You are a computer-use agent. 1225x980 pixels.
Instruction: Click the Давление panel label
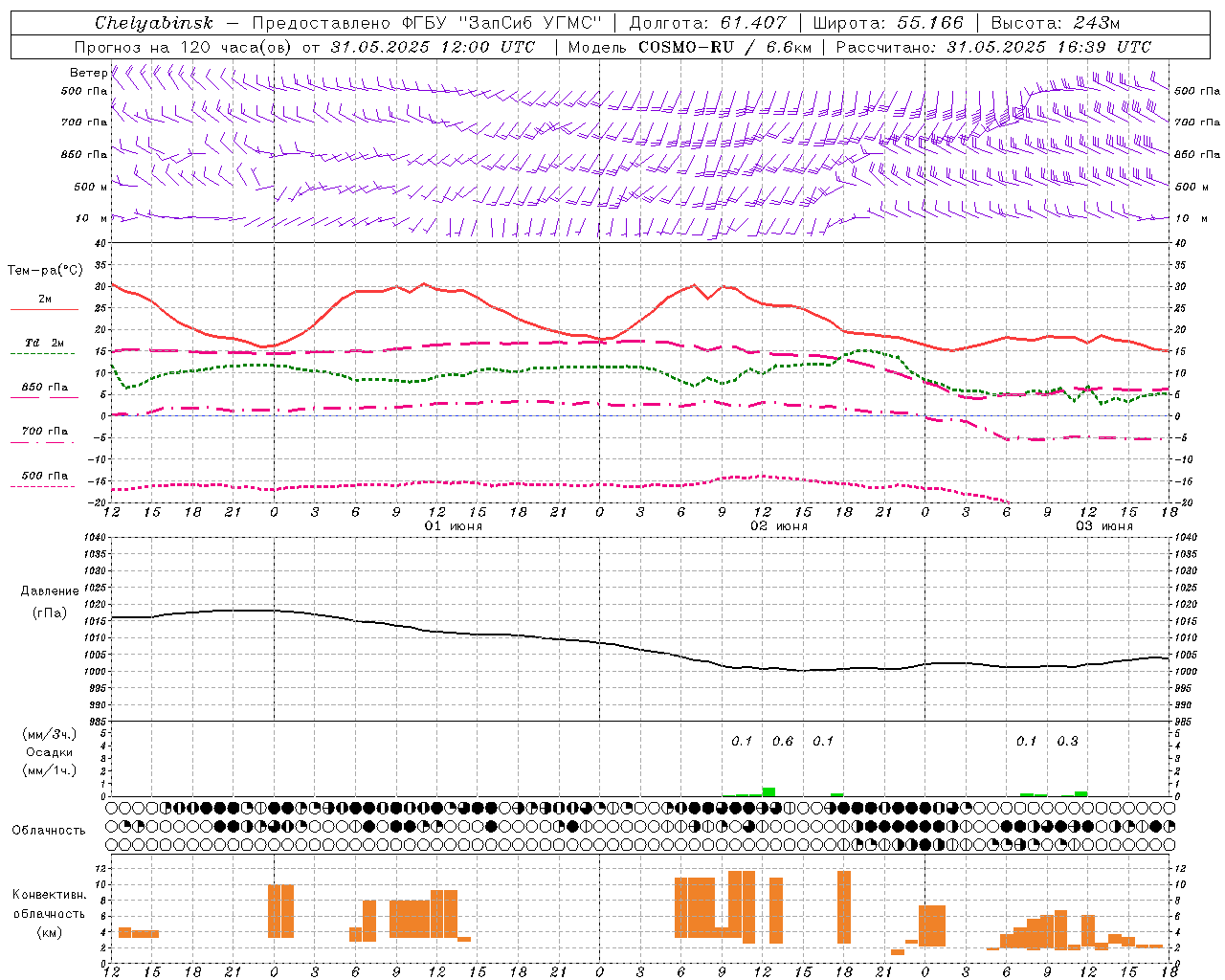[50, 591]
